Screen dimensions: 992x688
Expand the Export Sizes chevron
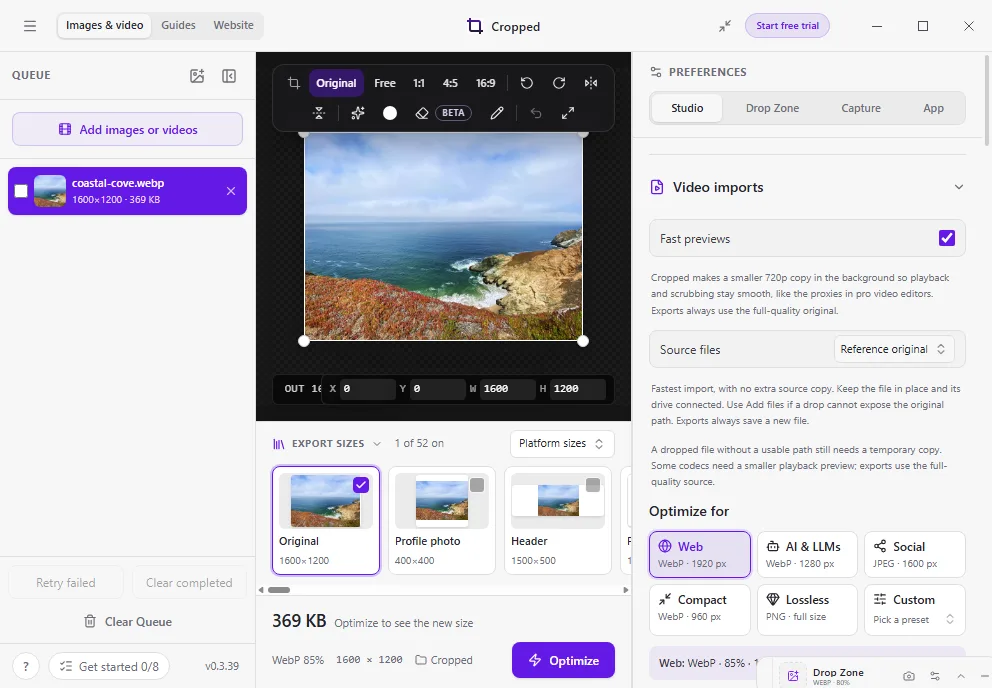tap(377, 444)
